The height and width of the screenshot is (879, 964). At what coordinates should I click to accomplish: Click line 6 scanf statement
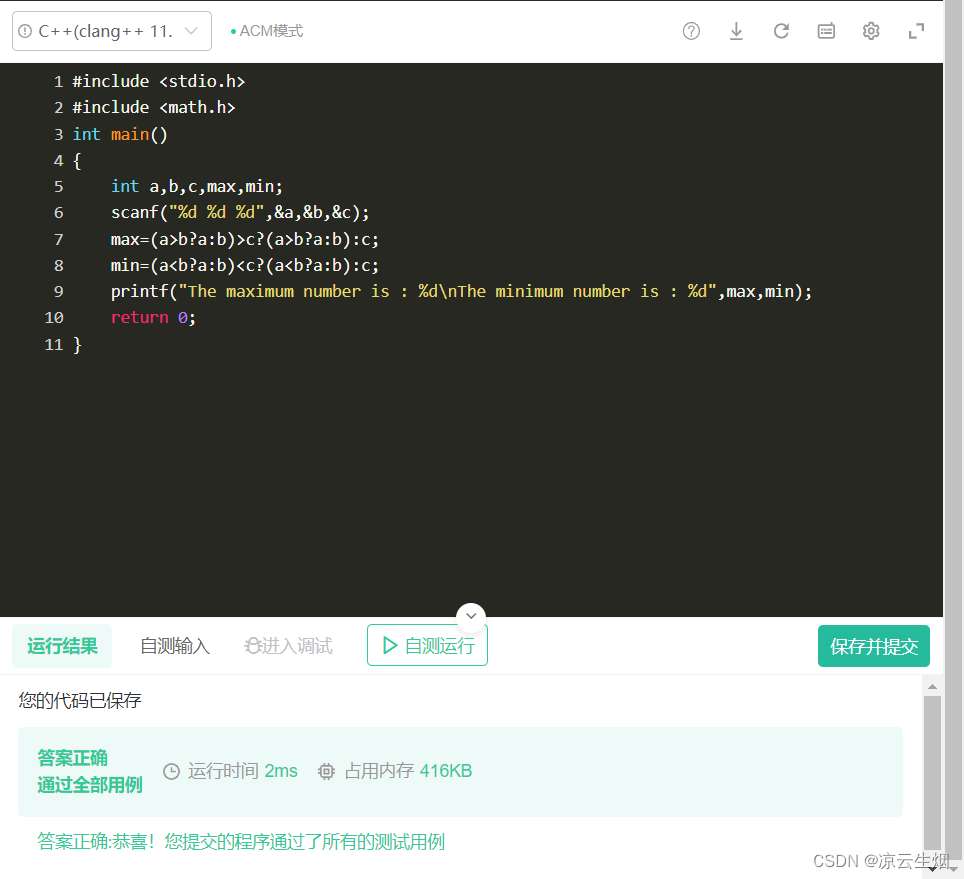tap(240, 213)
